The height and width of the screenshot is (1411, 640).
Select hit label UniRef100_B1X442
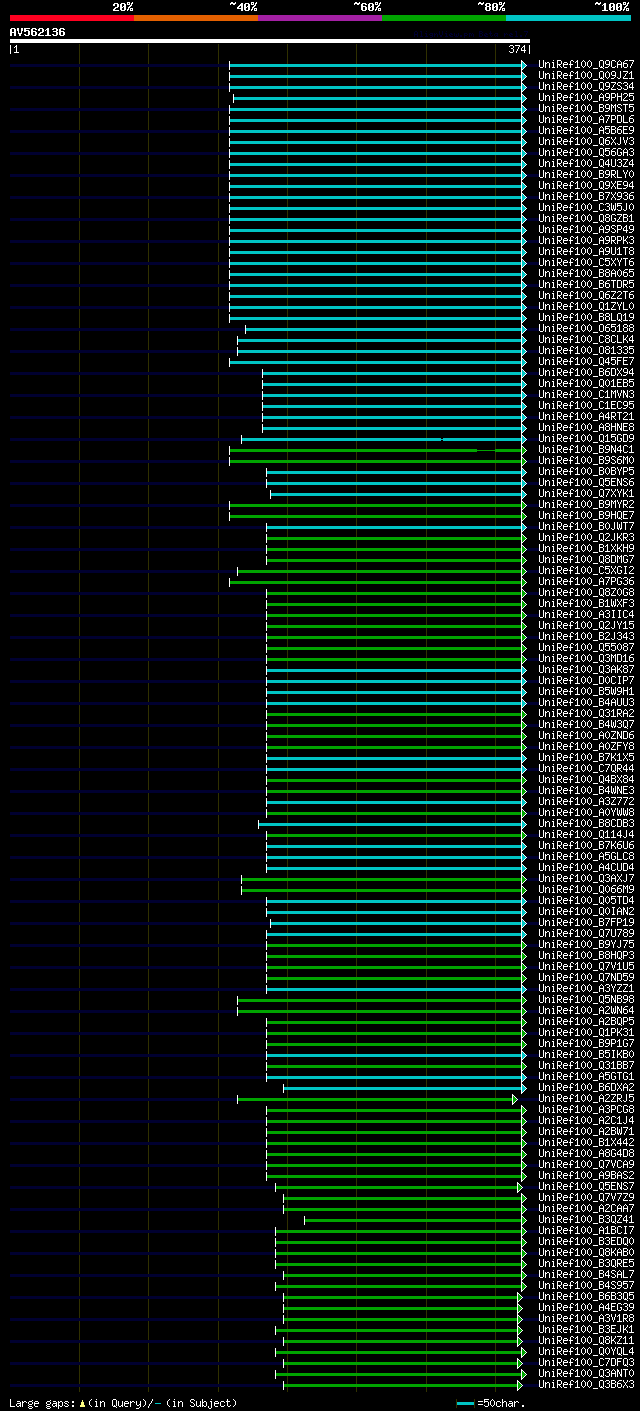pyautogui.click(x=586, y=1142)
